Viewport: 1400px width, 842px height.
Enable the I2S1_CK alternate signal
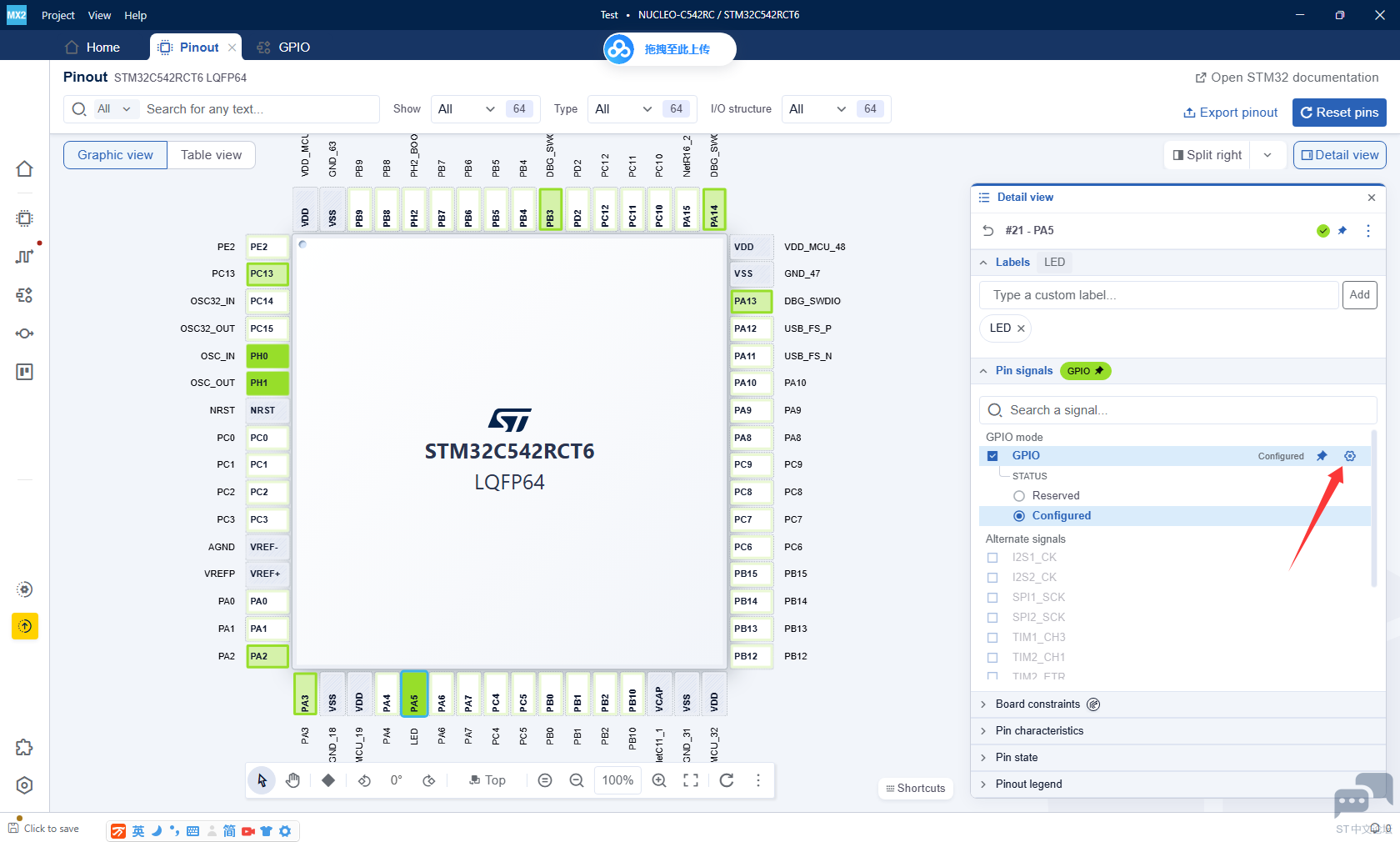[992, 558]
